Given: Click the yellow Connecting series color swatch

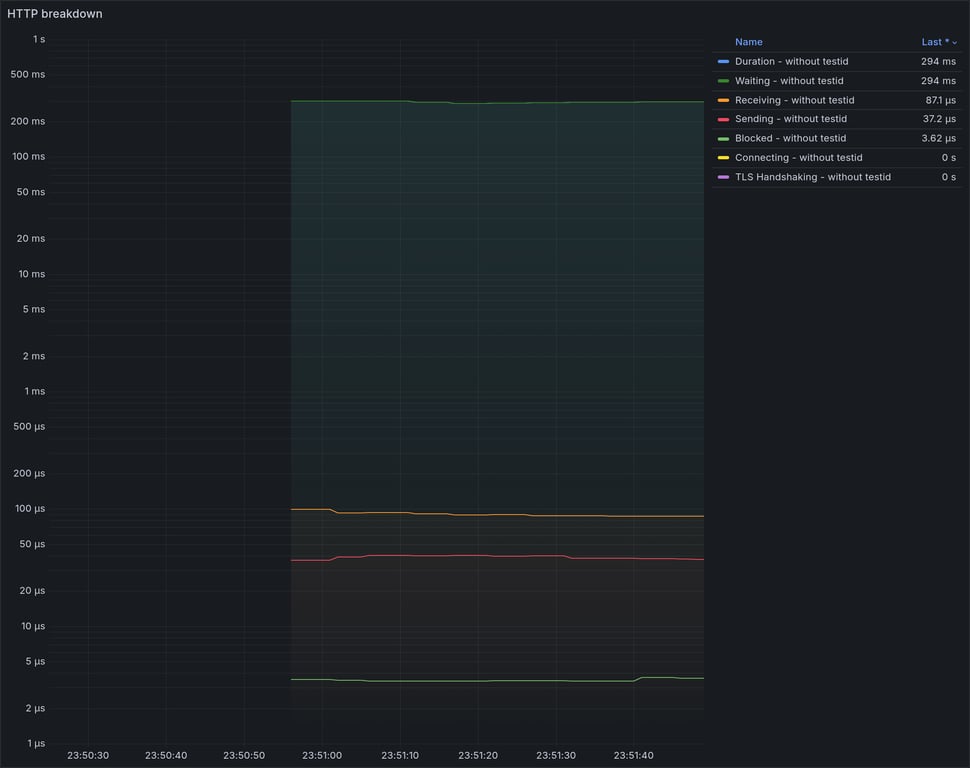Looking at the screenshot, I should click(x=723, y=157).
